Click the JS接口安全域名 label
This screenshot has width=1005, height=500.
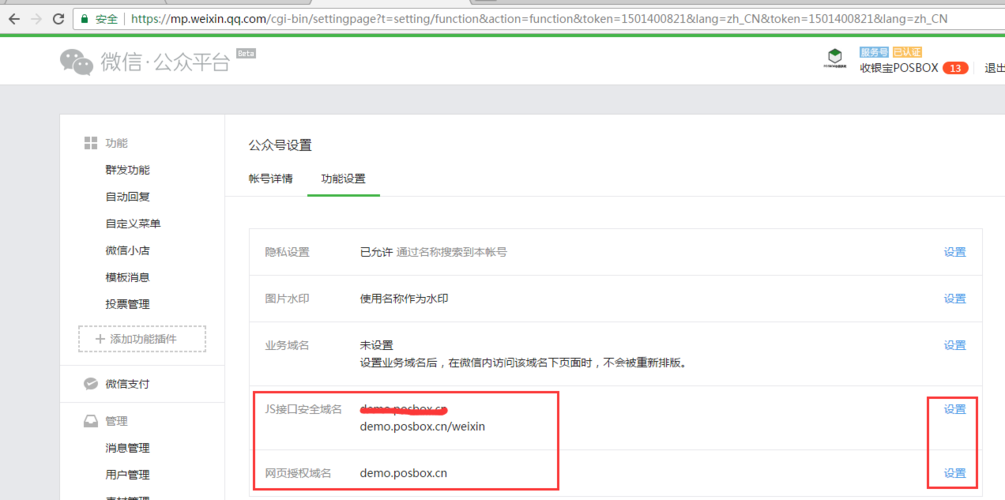pyautogui.click(x=303, y=409)
